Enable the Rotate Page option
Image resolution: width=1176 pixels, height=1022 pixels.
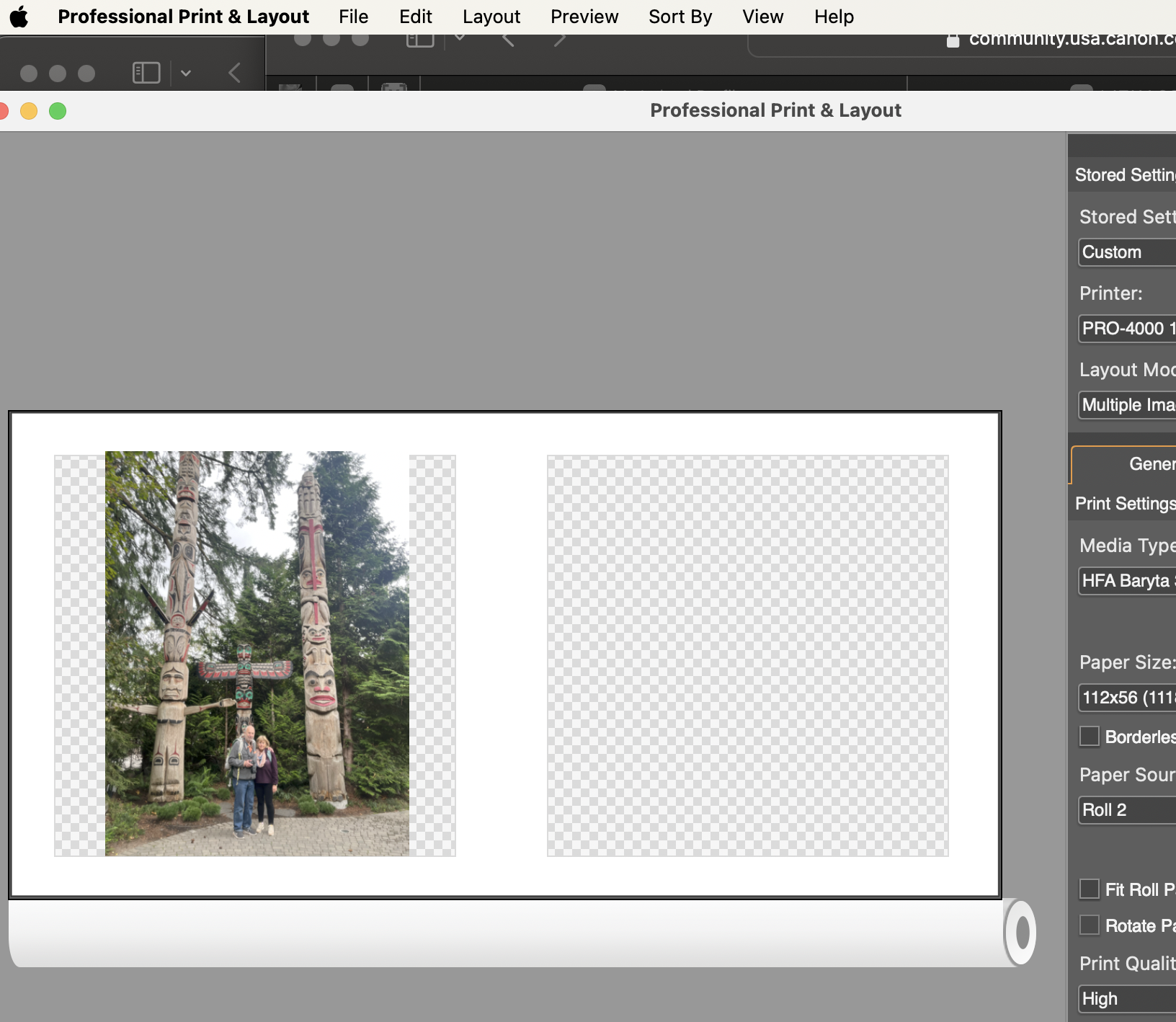pos(1090,924)
